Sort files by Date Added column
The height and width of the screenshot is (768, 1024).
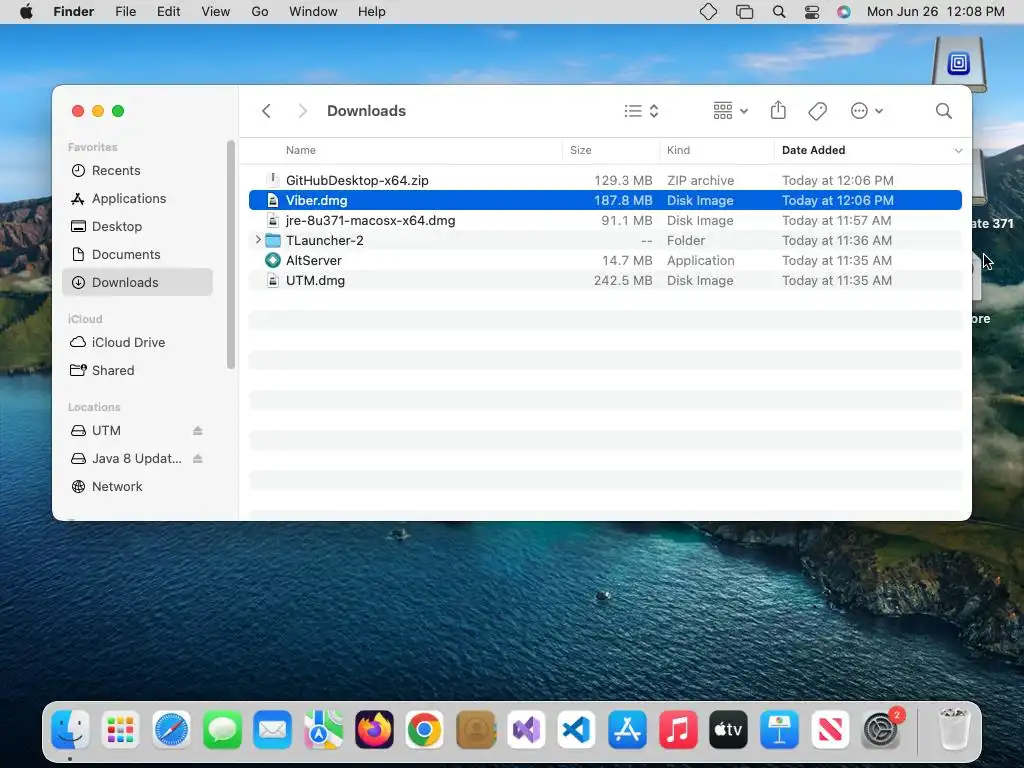tap(814, 150)
